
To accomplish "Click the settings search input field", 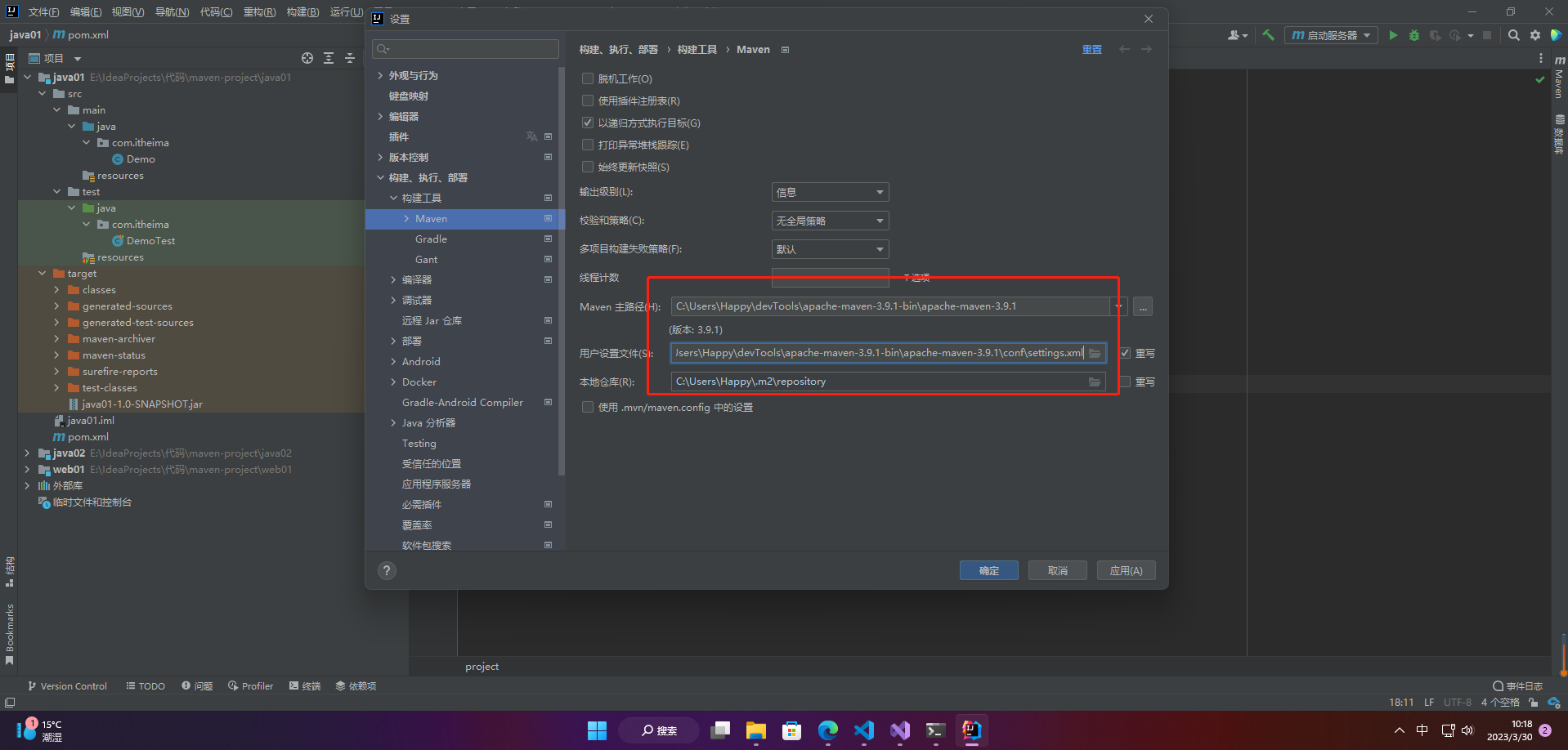I will [x=466, y=49].
